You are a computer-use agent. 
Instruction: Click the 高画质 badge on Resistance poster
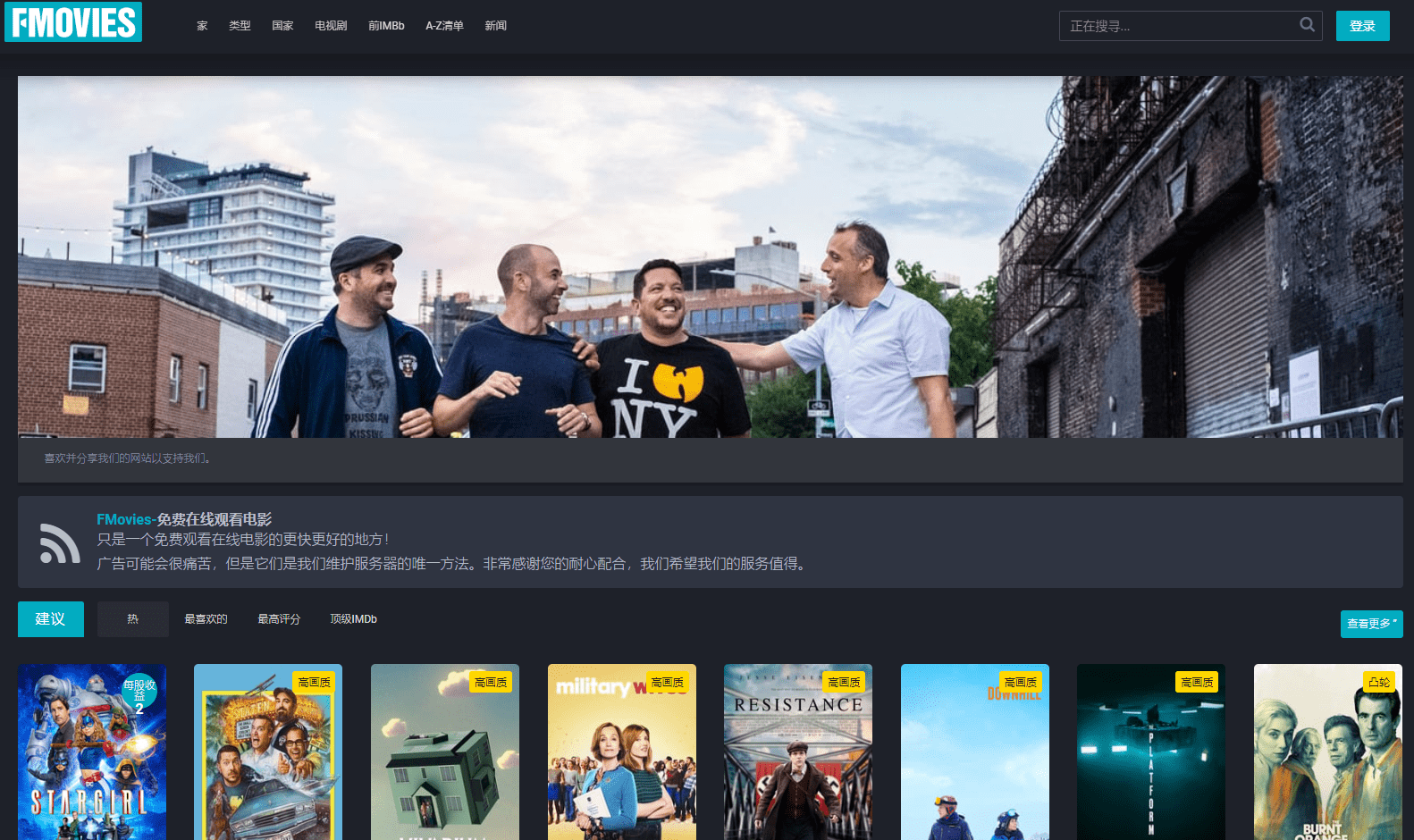click(844, 682)
